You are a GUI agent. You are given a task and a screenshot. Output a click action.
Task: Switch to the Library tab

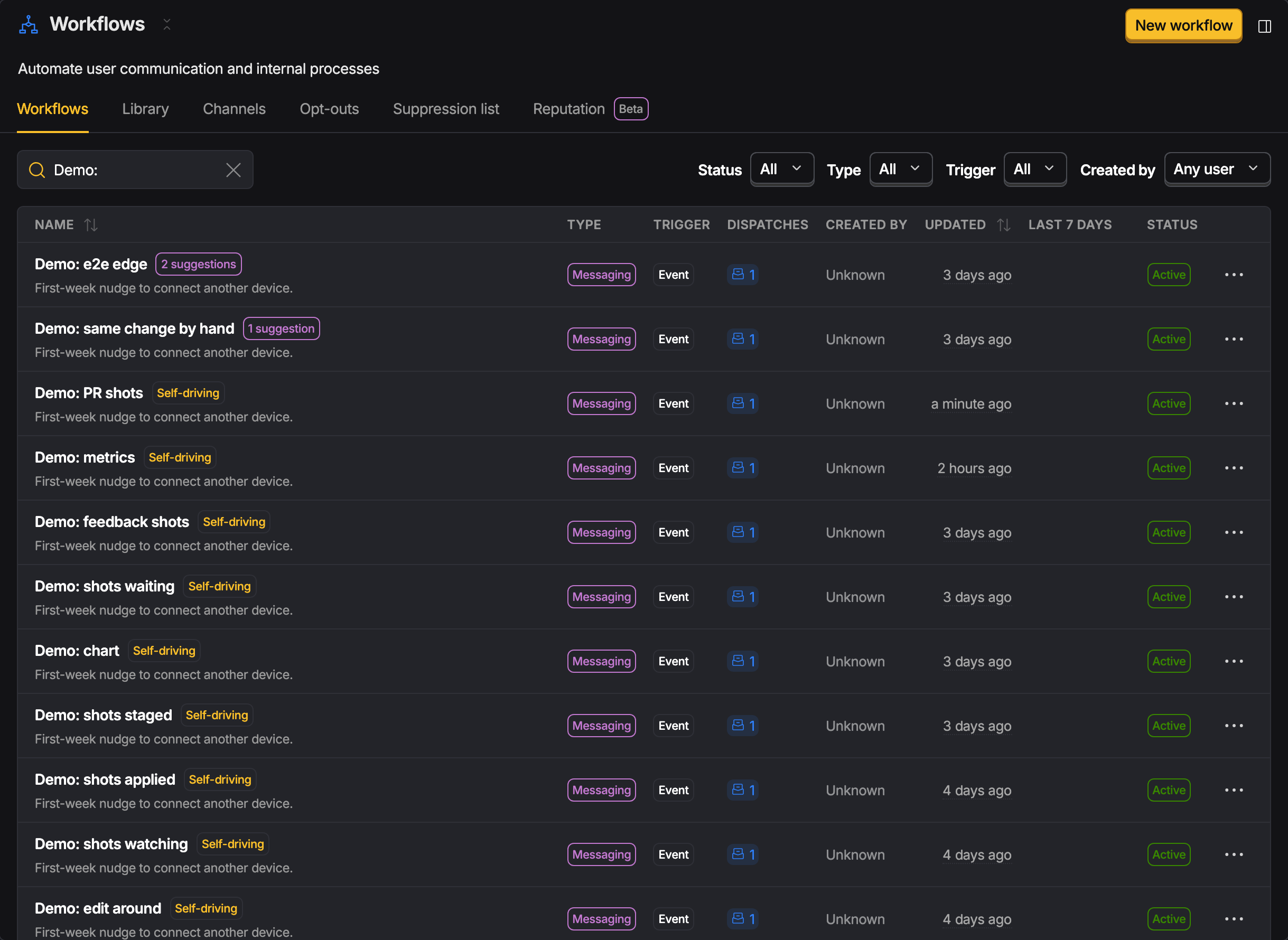(x=145, y=109)
